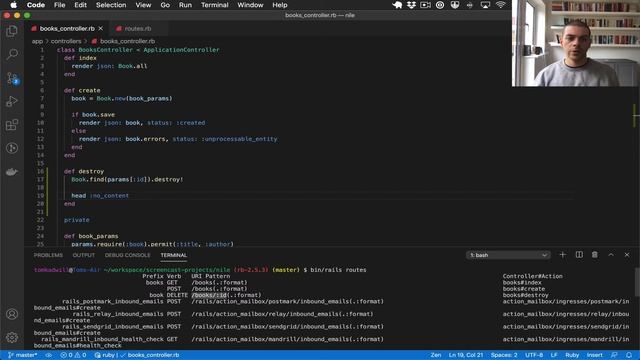Viewport: 640px width, 360px height.
Task: Open the feedback icon in status bar
Action: 614,355
